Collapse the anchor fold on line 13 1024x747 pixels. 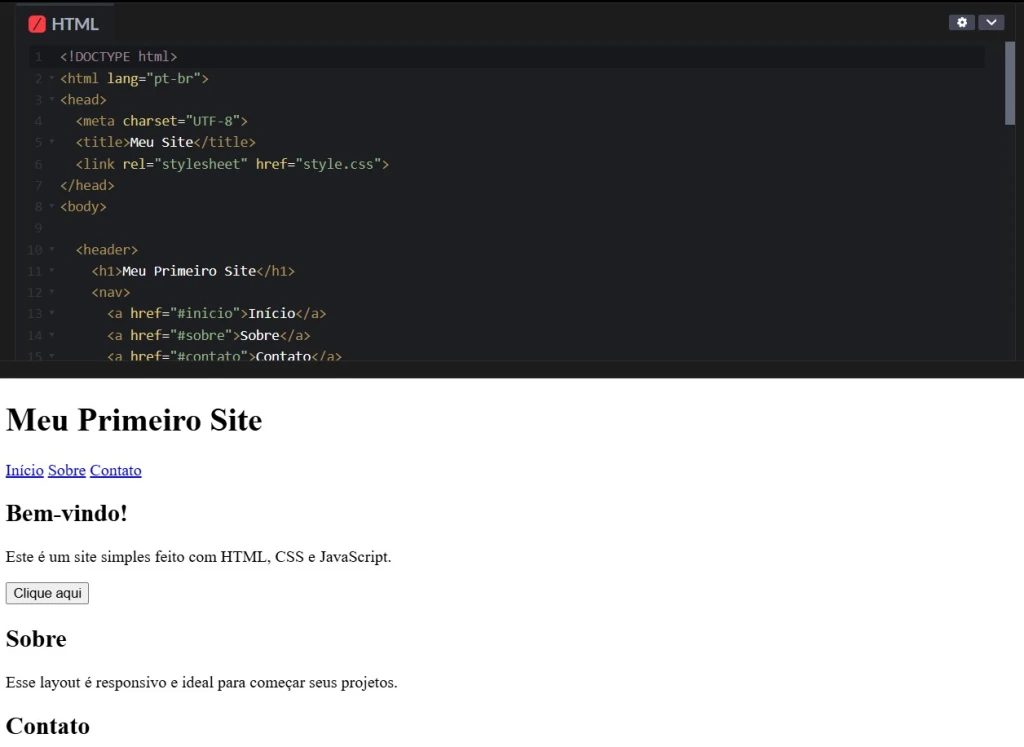tap(51, 313)
